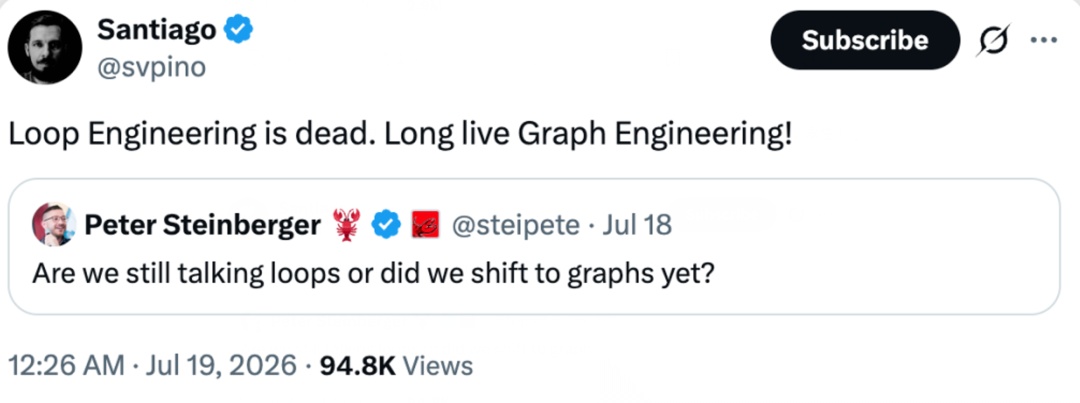Viewport: 1080px width, 403px height.
Task: Open the @steipete handle
Action: (516, 225)
